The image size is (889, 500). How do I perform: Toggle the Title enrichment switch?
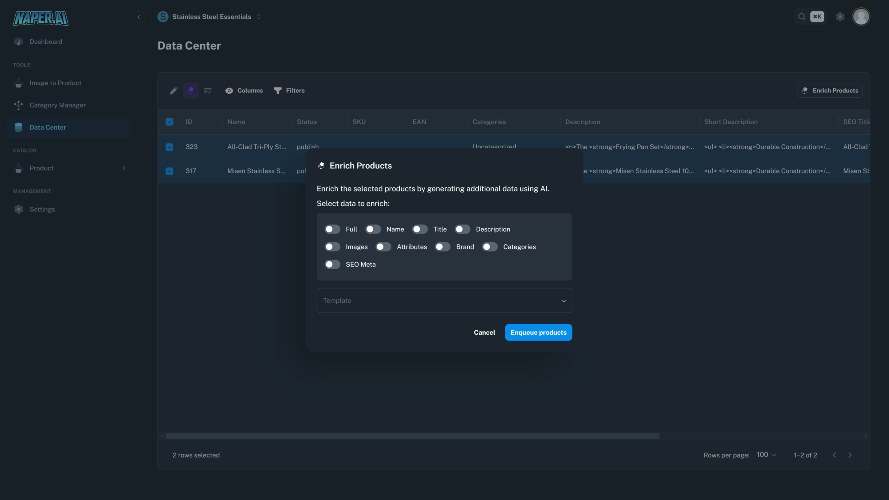[x=420, y=230]
